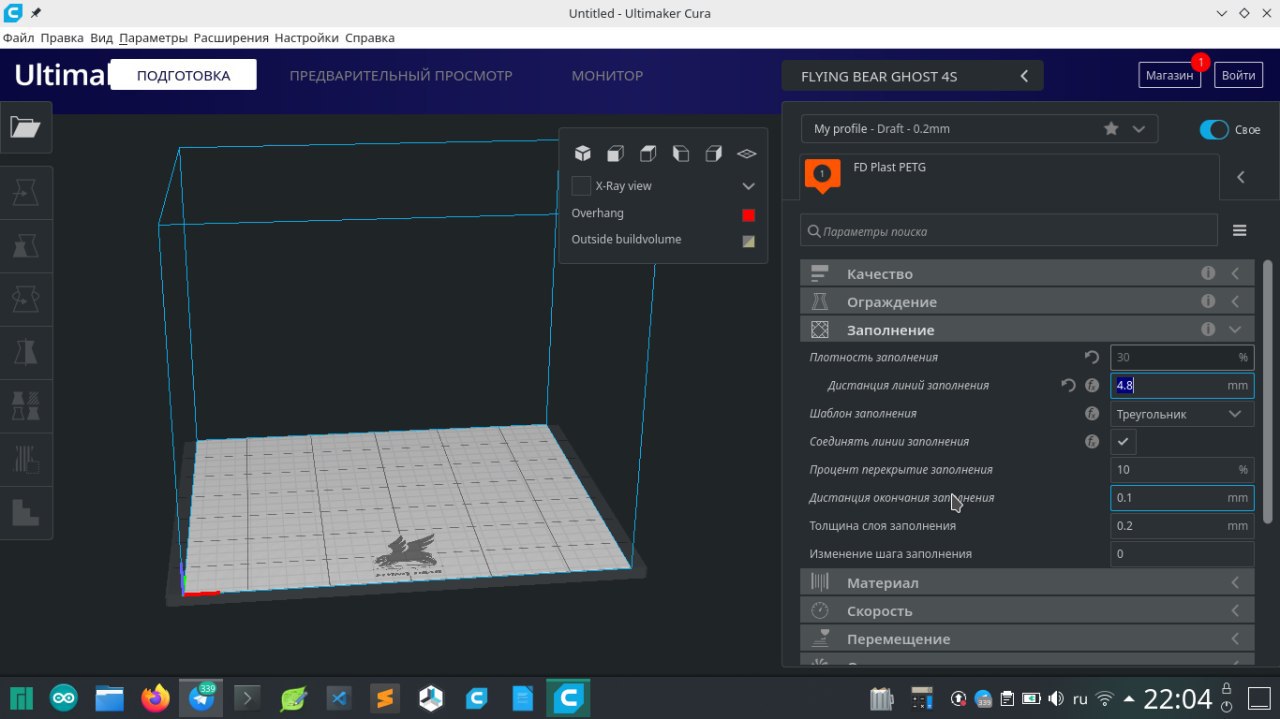This screenshot has width=1280, height=719.
Task: Open the Магазин marketplace
Action: [x=1169, y=75]
